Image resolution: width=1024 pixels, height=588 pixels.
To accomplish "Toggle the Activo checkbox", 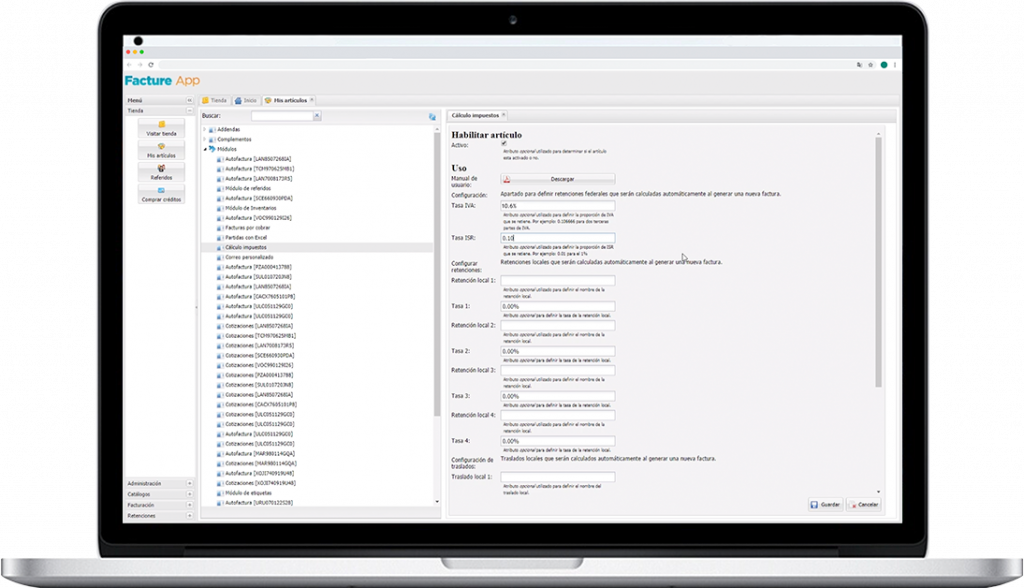I will pyautogui.click(x=503, y=144).
